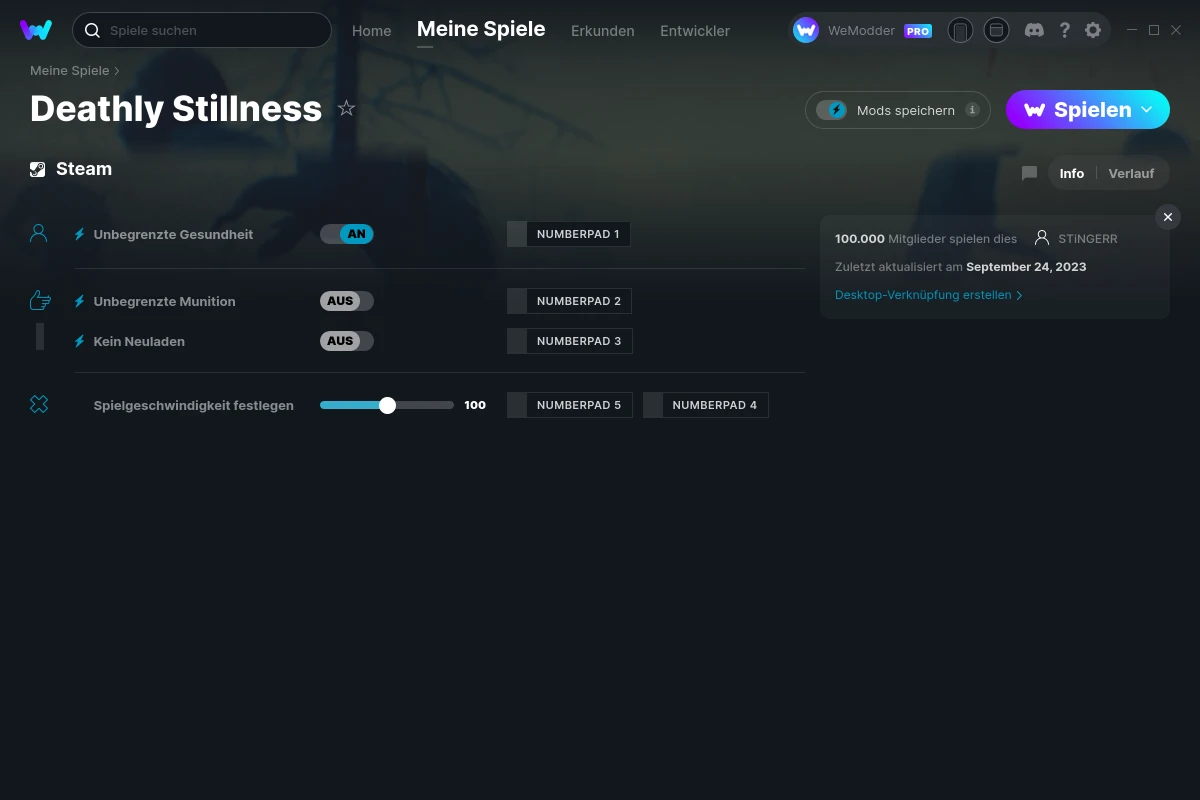The width and height of the screenshot is (1200, 800).
Task: Click the NUMBERPAD 4 hotkey button
Action: [x=706, y=405]
